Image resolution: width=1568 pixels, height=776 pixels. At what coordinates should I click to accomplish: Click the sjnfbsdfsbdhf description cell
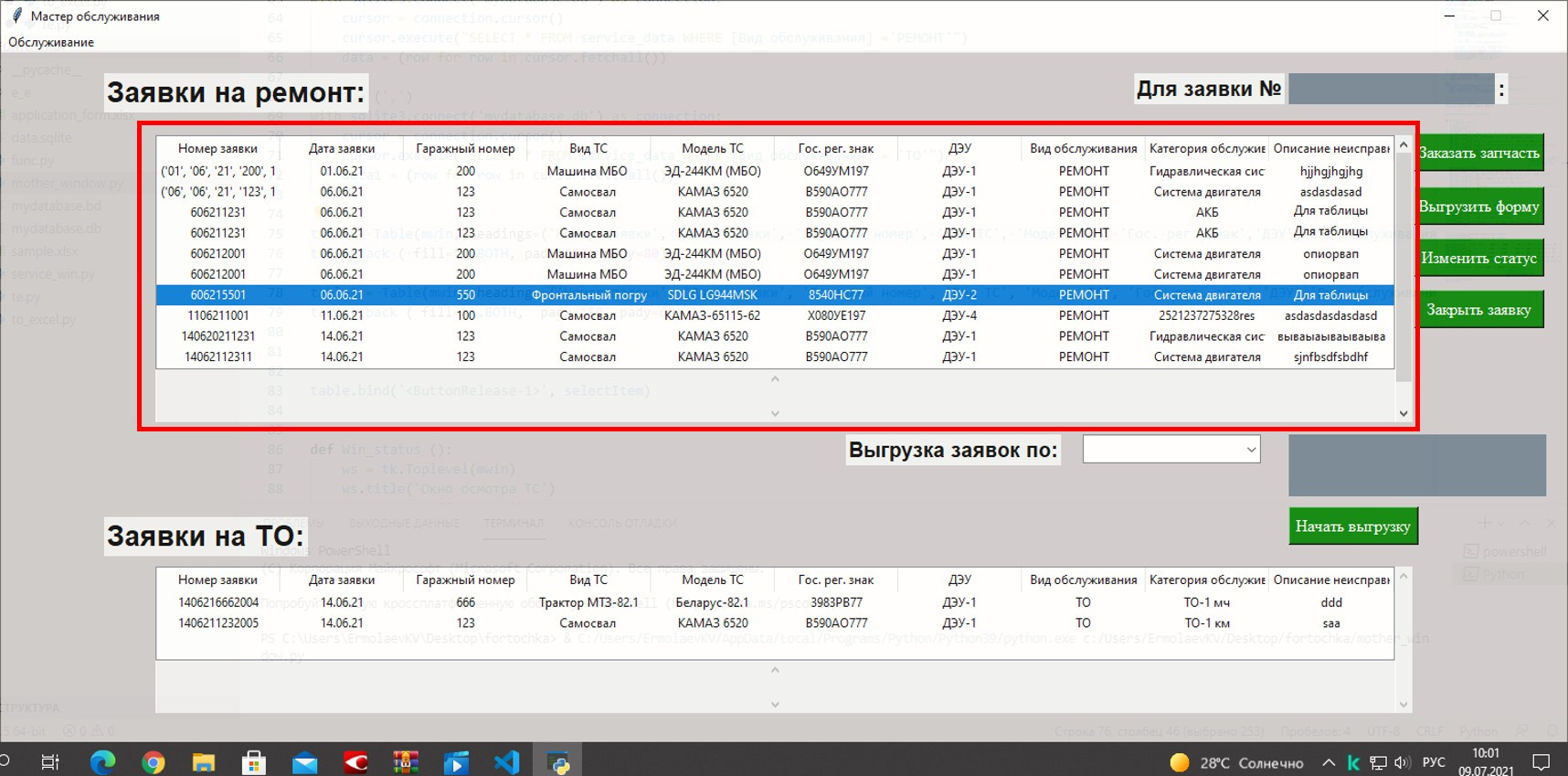[x=1331, y=356]
